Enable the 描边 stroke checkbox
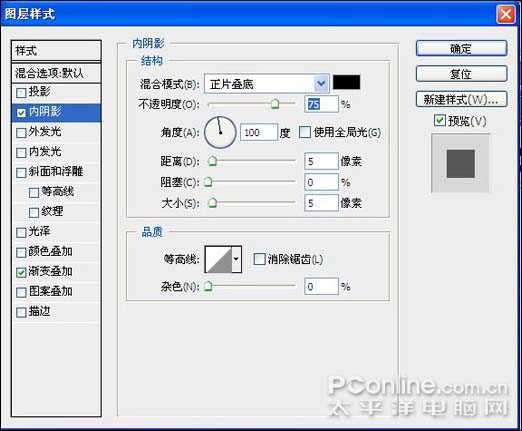This screenshot has height=431, width=522. (21, 312)
